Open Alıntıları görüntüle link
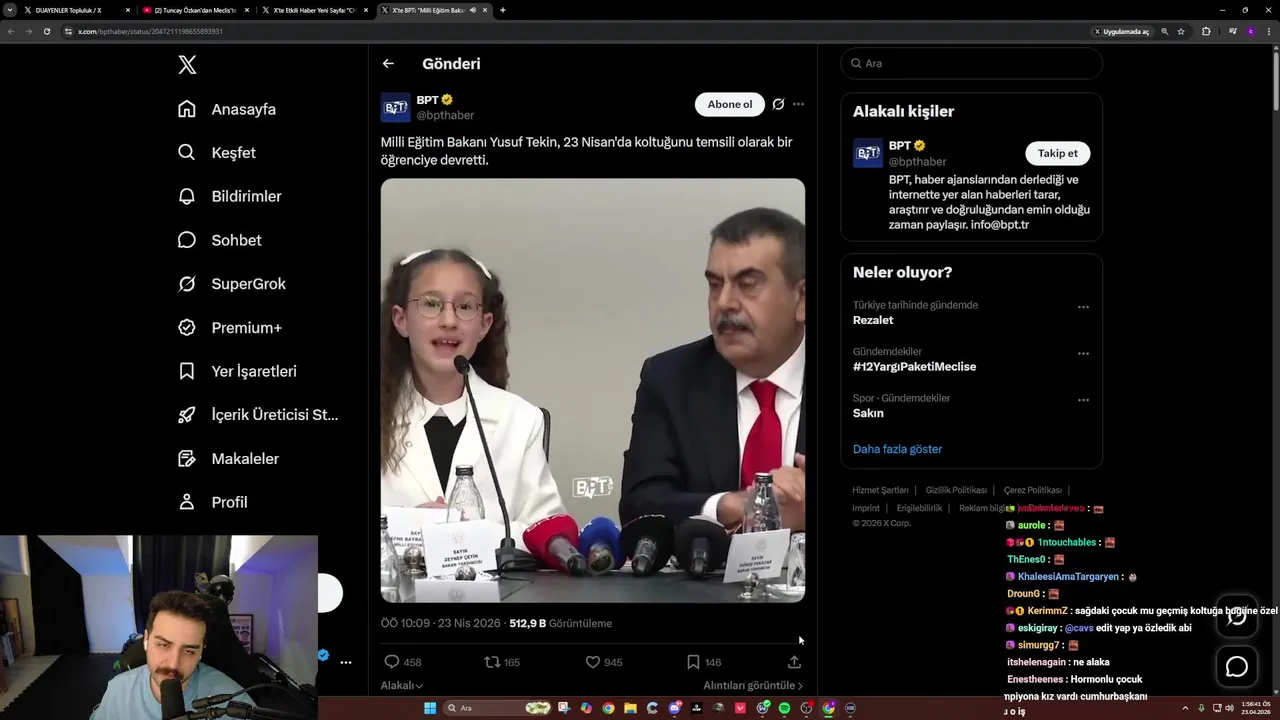The height and width of the screenshot is (720, 1280). (x=753, y=685)
